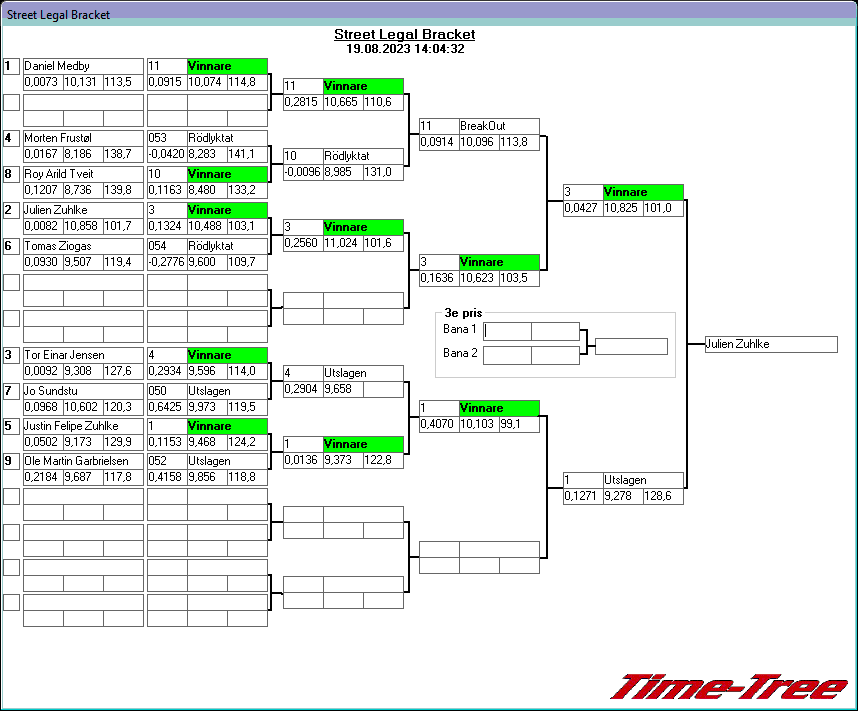Select the Rödlyktat cell for entry 054
This screenshot has height=711, width=858.
pos(227,246)
